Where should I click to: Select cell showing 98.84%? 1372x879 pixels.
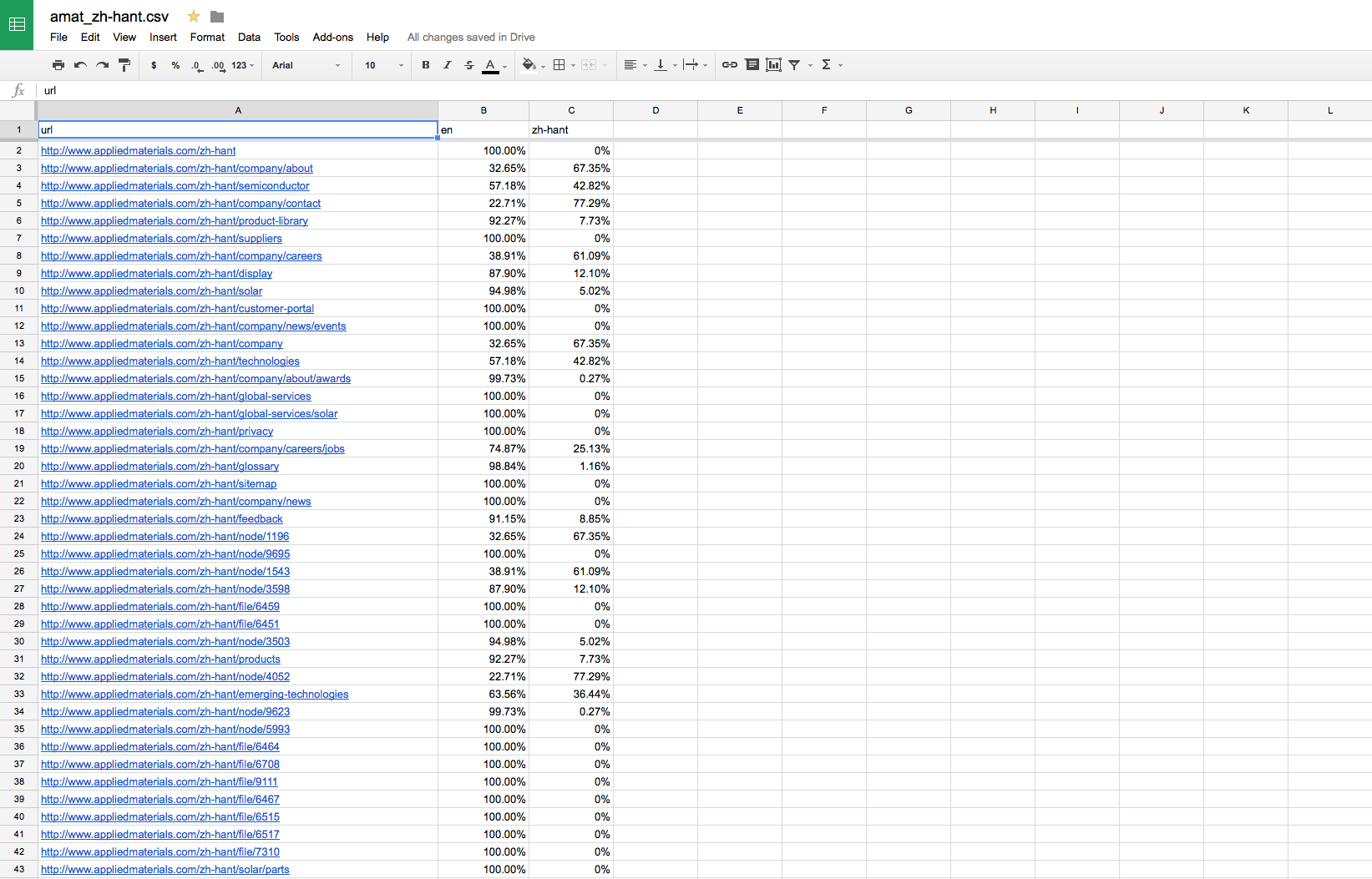coord(483,466)
